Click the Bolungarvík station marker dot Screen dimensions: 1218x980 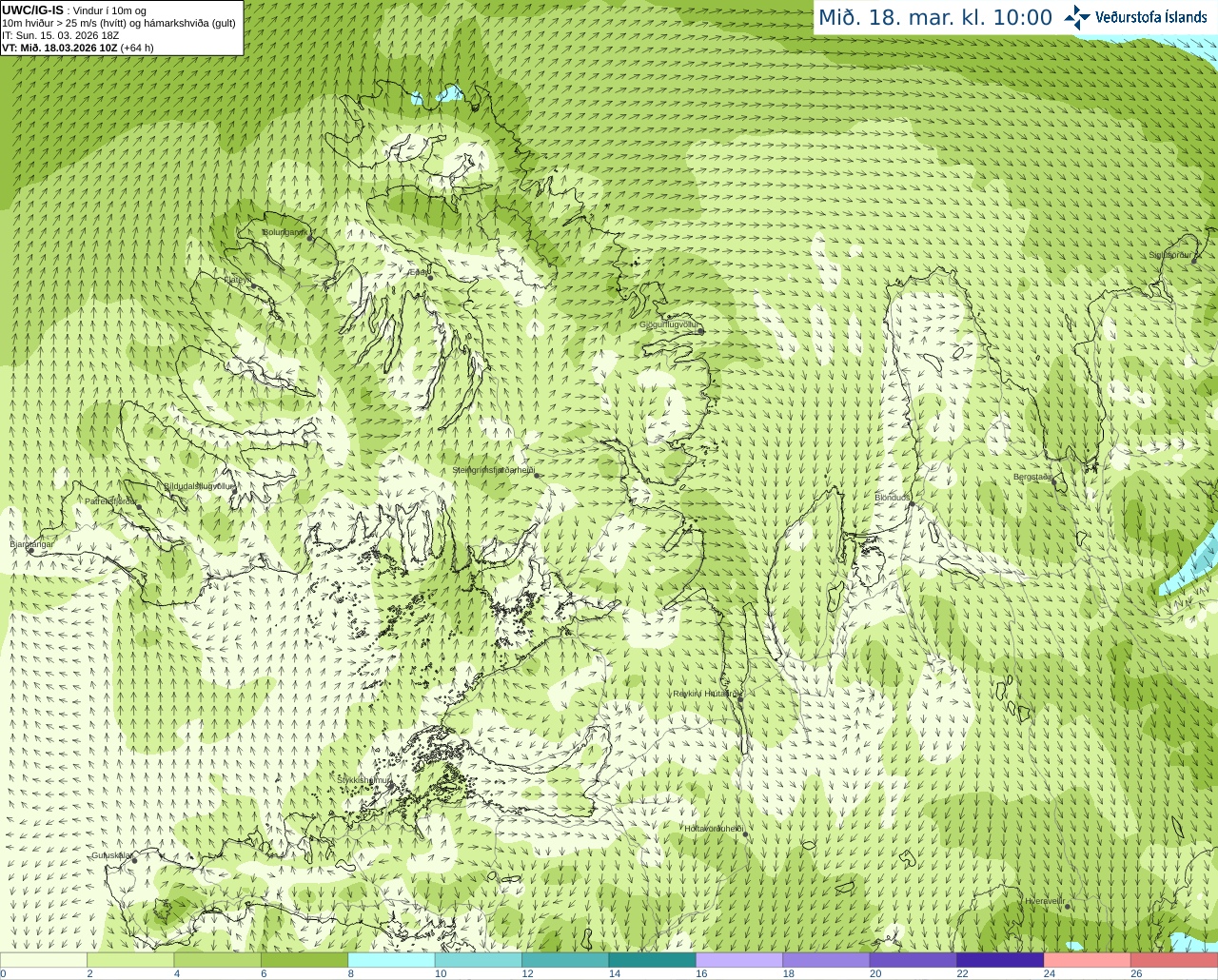tap(310, 238)
